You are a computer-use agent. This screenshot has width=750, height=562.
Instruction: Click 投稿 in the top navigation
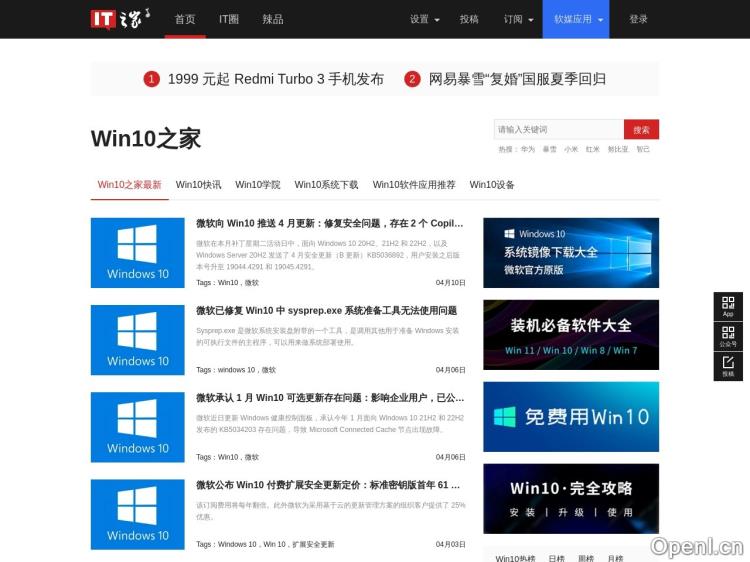[469, 19]
